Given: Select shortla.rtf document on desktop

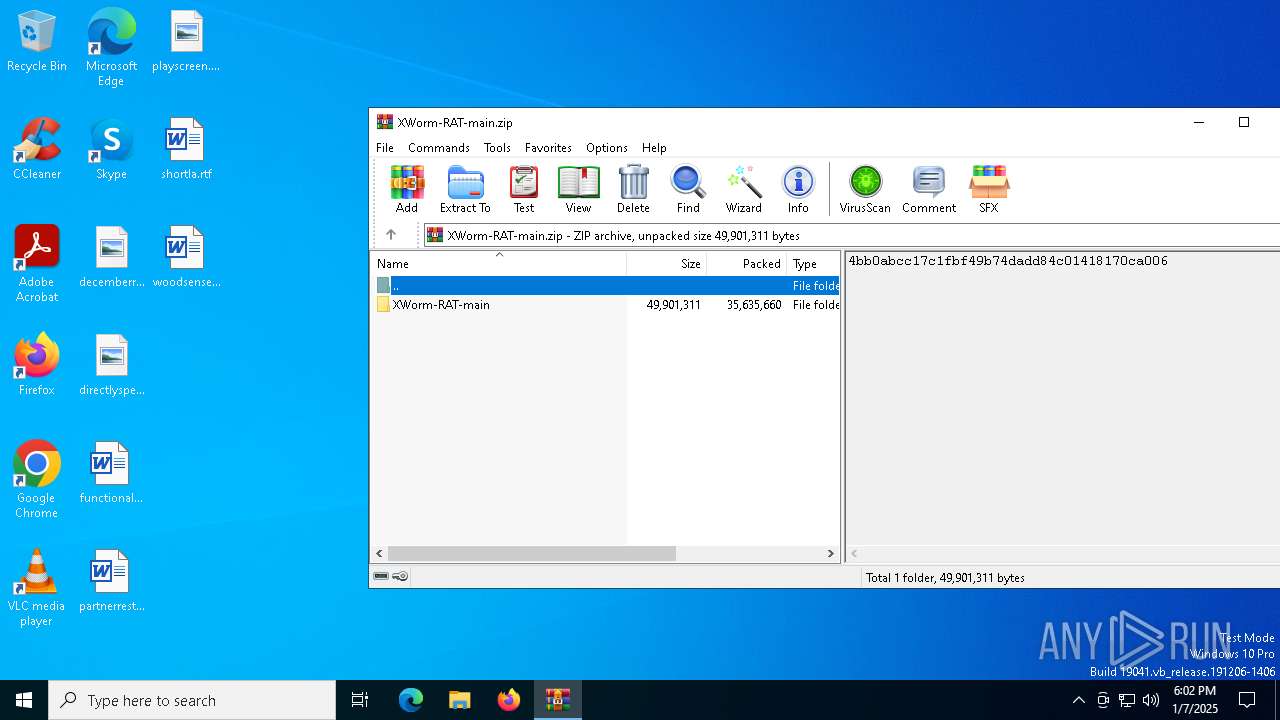Looking at the screenshot, I should pos(186,150).
